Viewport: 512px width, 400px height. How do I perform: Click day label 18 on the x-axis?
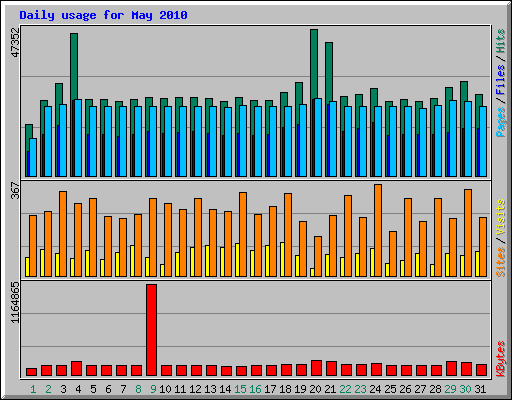[x=285, y=389]
